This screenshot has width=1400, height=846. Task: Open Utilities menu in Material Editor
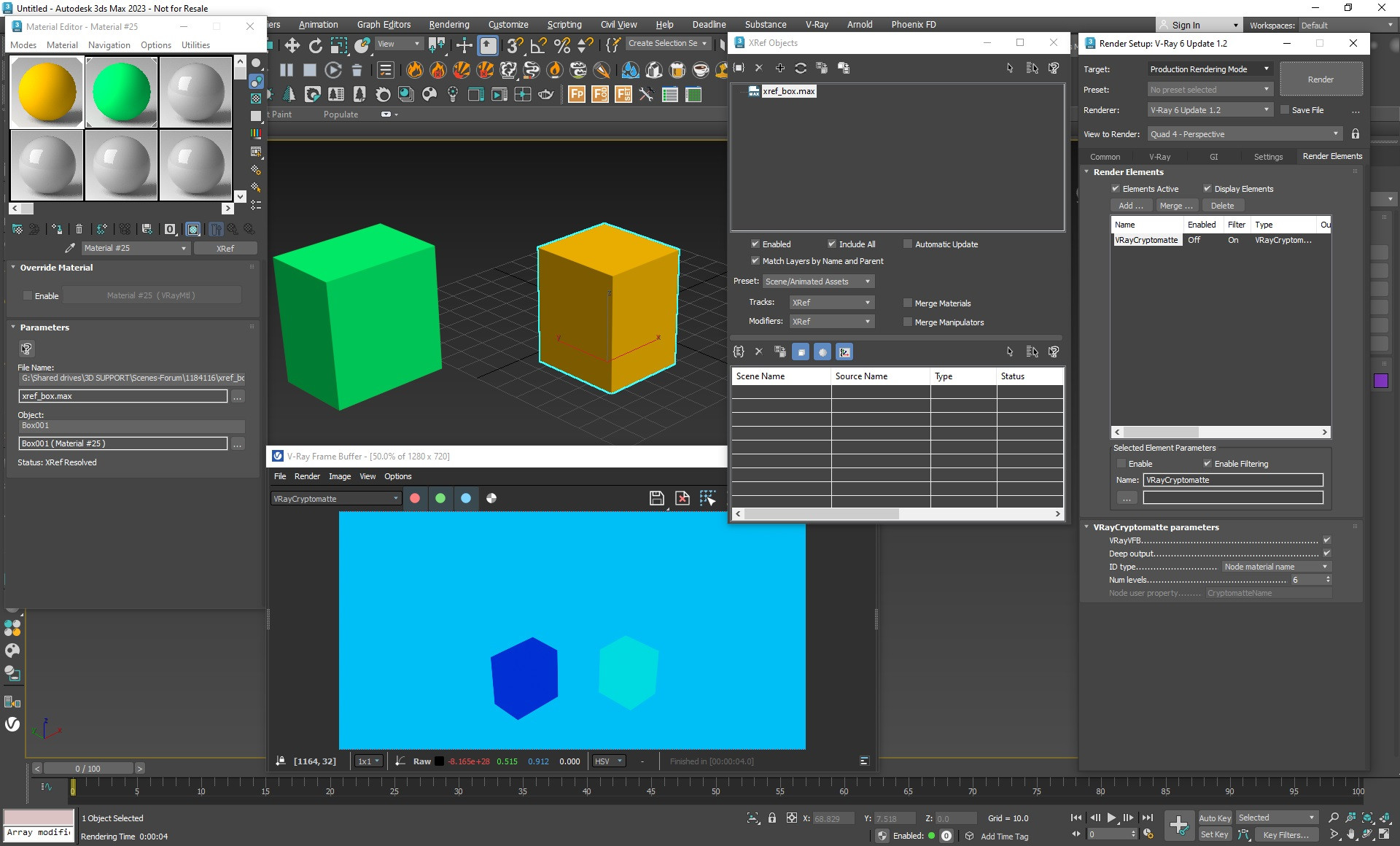[x=195, y=44]
